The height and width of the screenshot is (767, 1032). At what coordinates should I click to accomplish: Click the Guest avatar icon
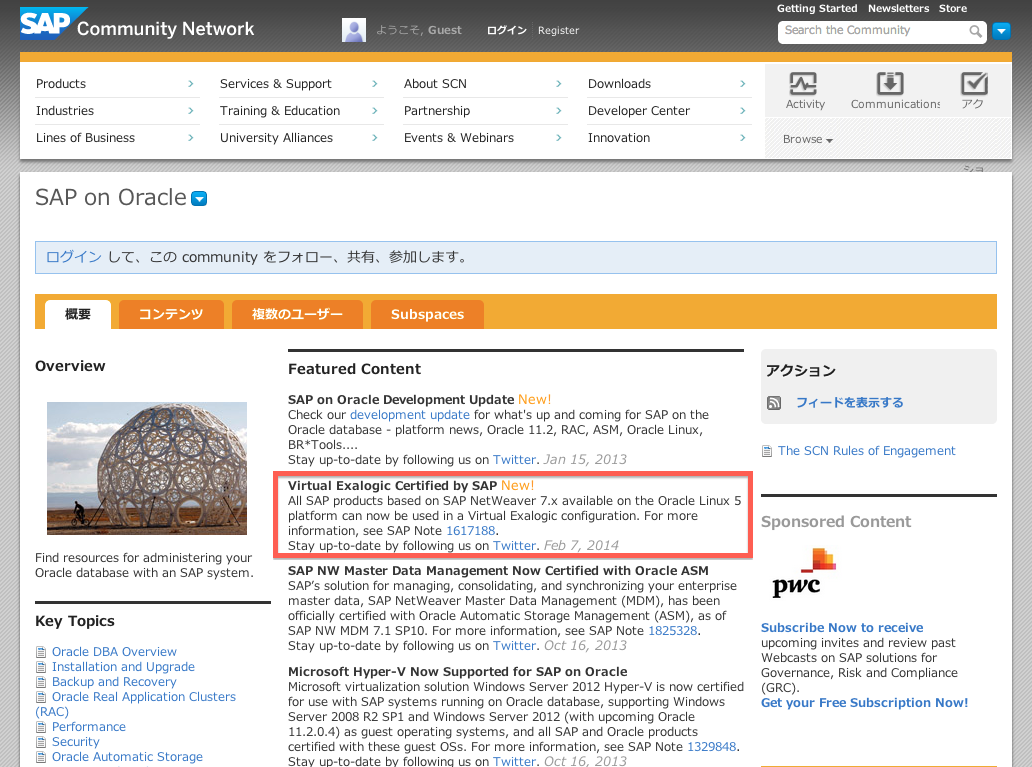(353, 30)
